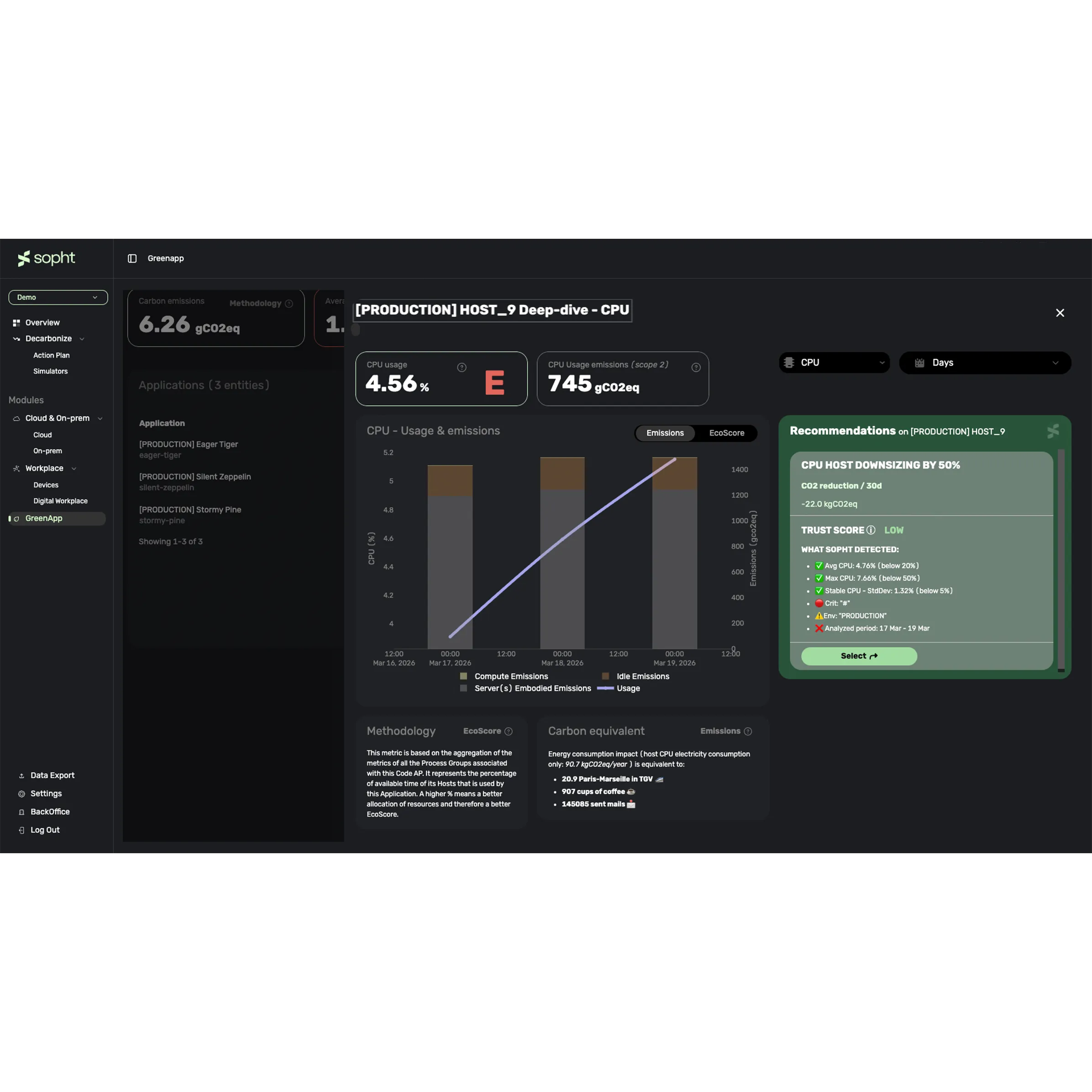Click the CPU usage 4.56% card
The image size is (1092, 1092).
pos(441,379)
